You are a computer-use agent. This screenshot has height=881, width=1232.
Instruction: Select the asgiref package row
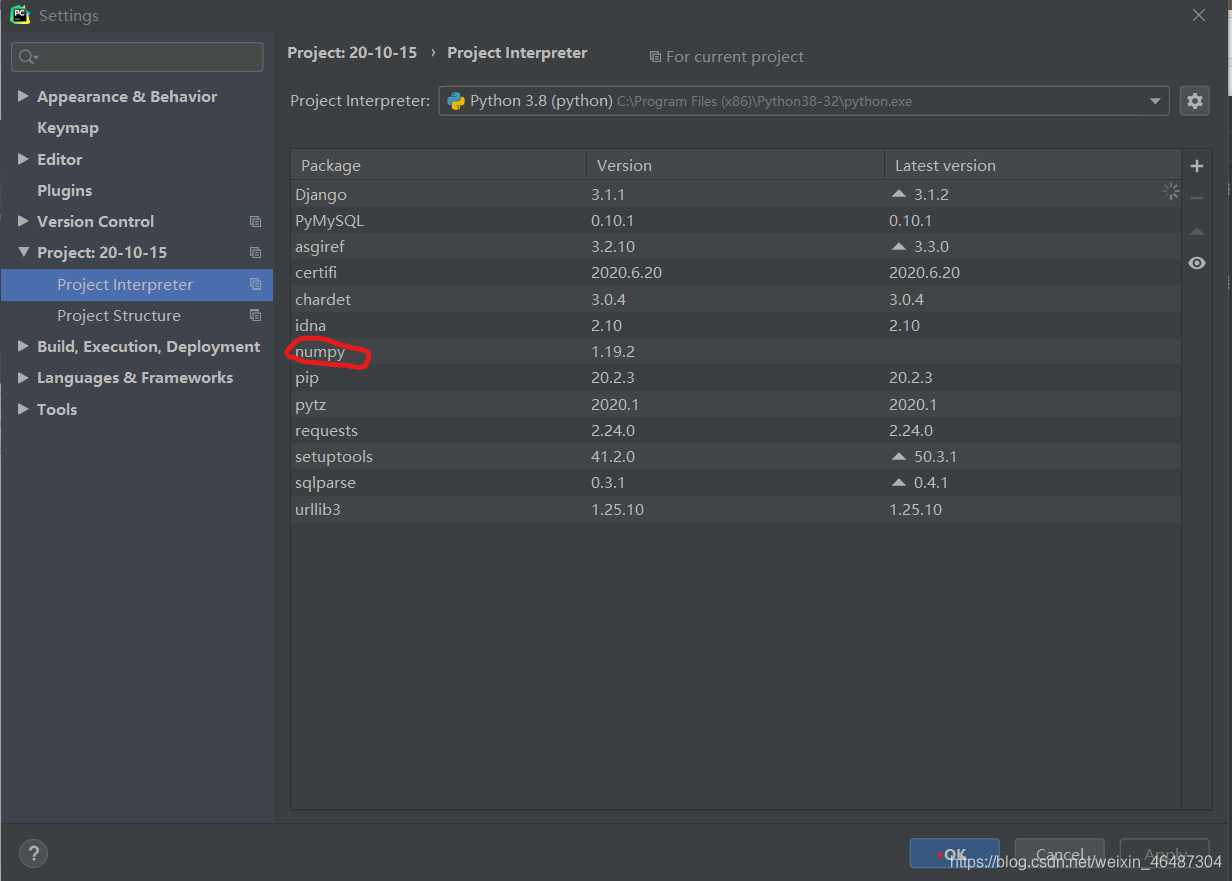(736, 246)
